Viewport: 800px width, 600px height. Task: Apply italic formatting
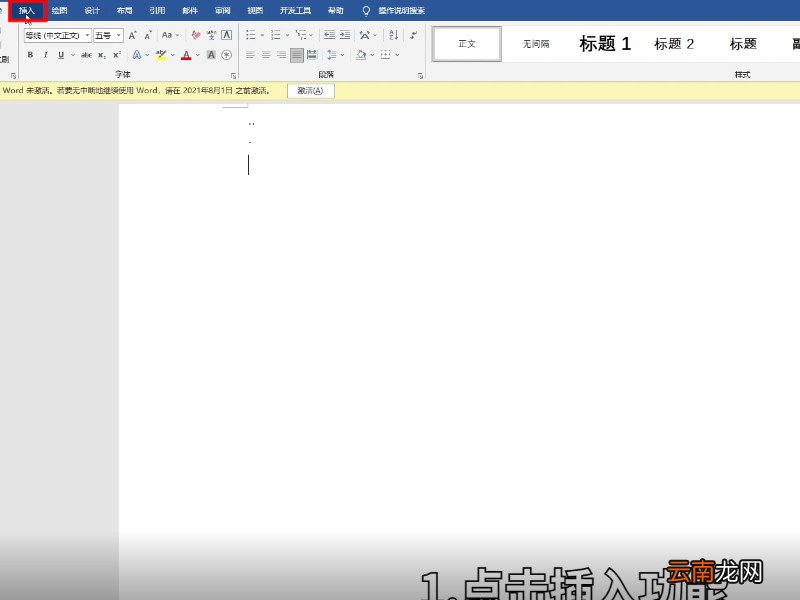pyautogui.click(x=43, y=55)
